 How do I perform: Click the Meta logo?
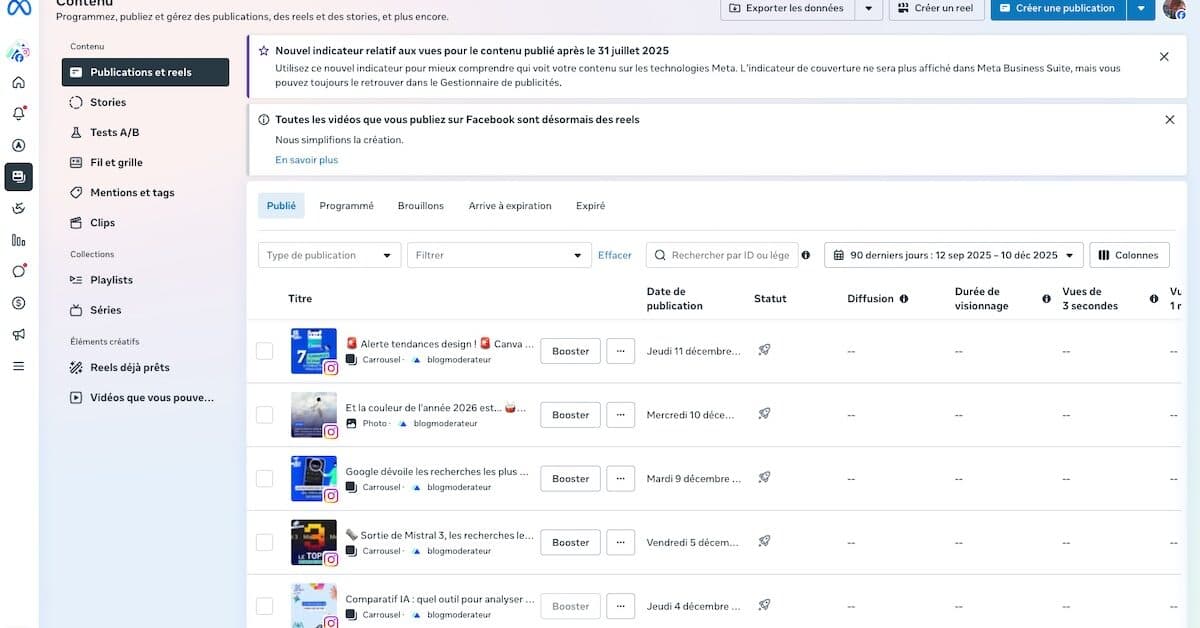click(x=19, y=8)
